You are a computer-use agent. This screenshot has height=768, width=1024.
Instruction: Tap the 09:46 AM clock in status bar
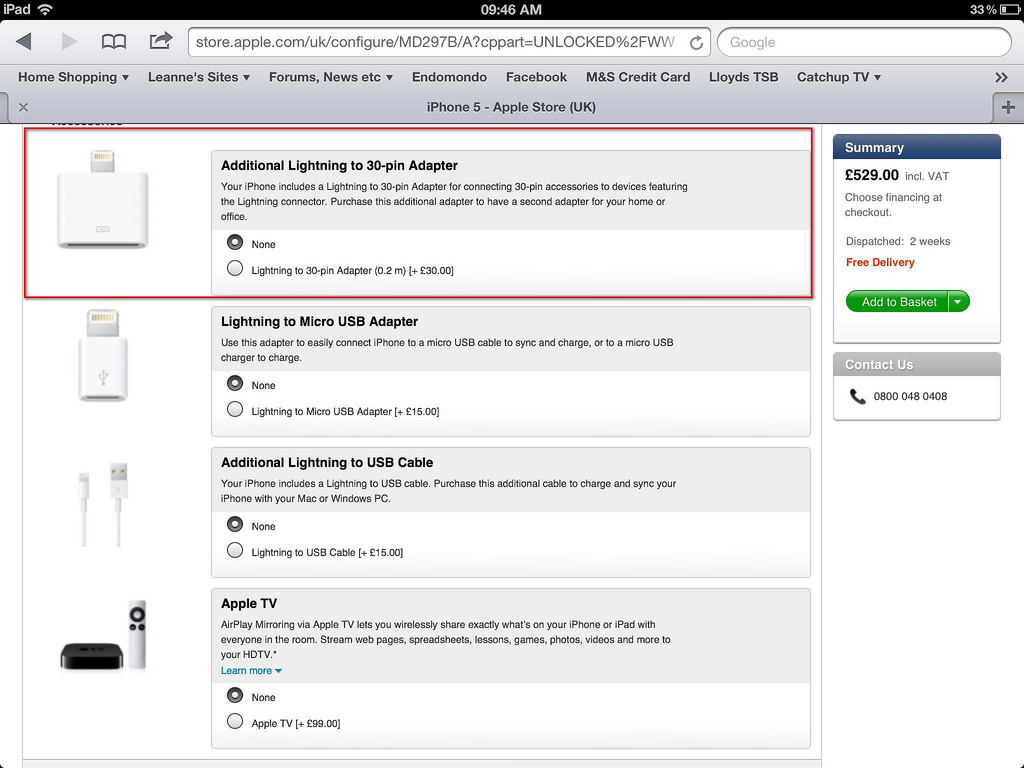tap(511, 9)
